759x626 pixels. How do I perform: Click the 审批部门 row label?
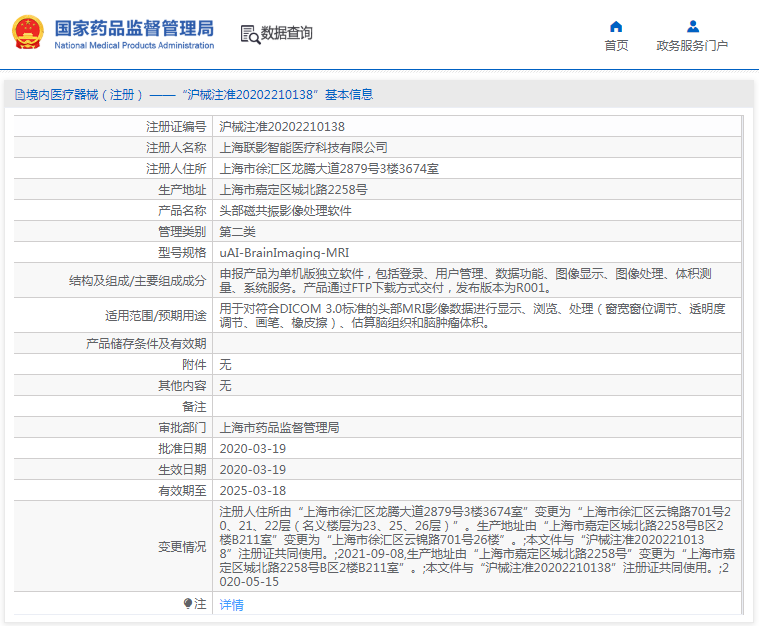[x=182, y=428]
